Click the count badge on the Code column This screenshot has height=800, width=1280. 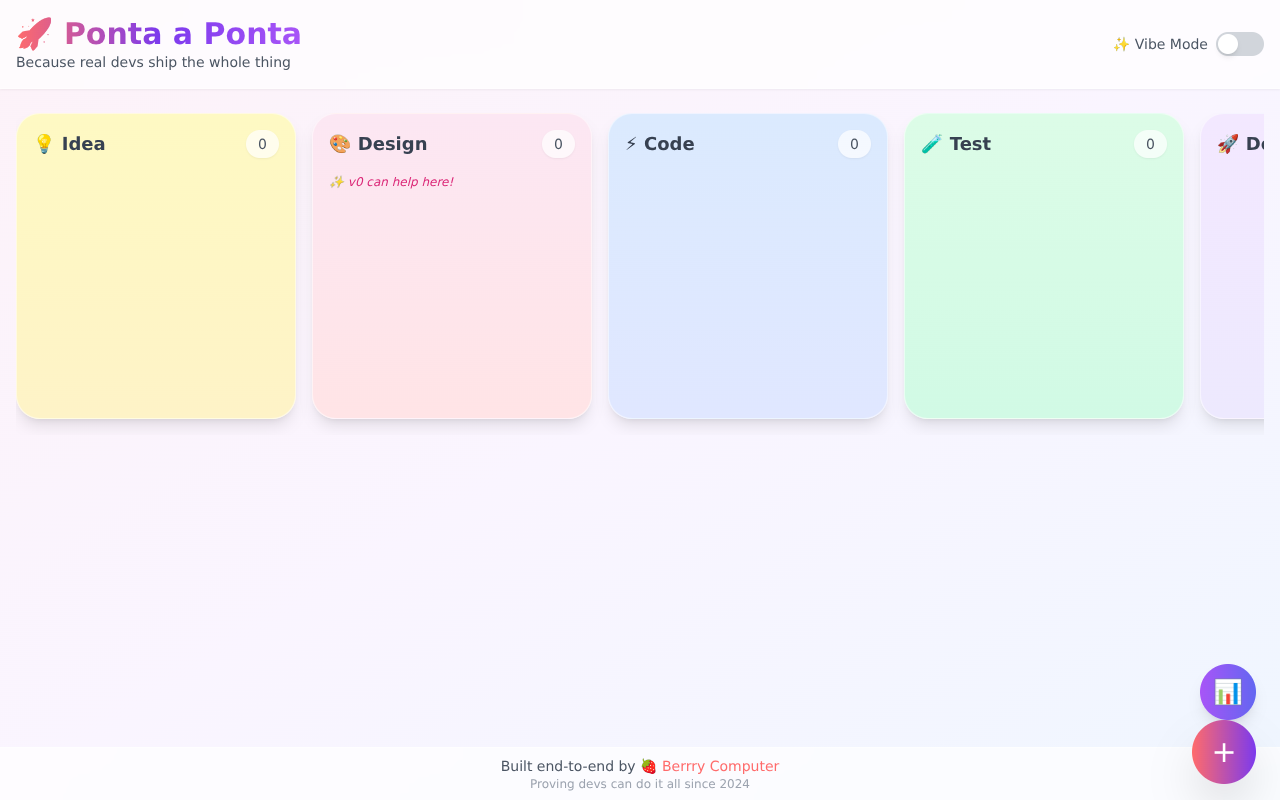854,144
